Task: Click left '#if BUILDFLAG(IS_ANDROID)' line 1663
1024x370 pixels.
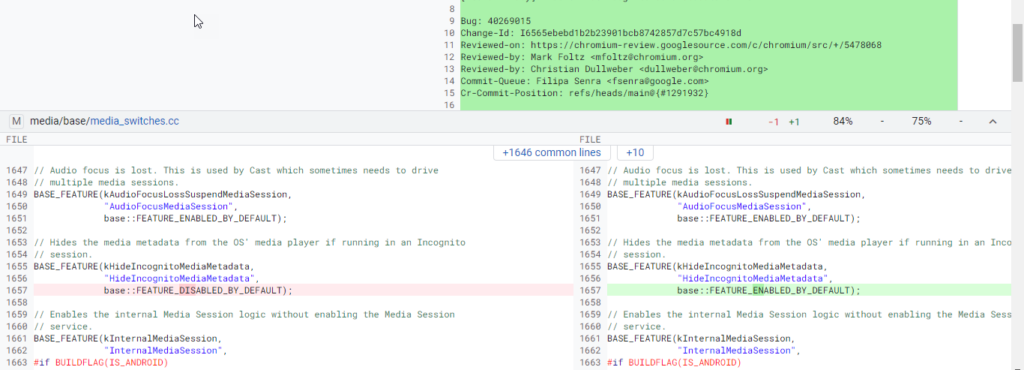Action: click(101, 363)
